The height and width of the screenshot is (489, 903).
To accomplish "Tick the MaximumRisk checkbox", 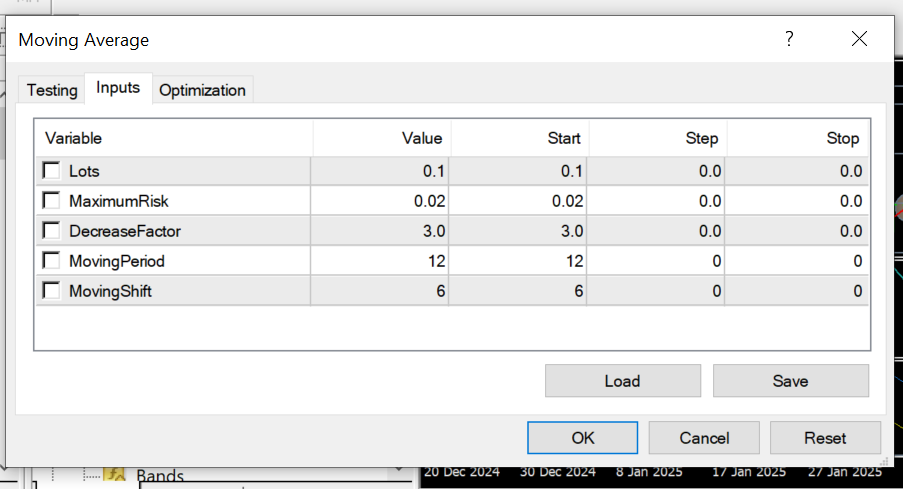I will 51,200.
